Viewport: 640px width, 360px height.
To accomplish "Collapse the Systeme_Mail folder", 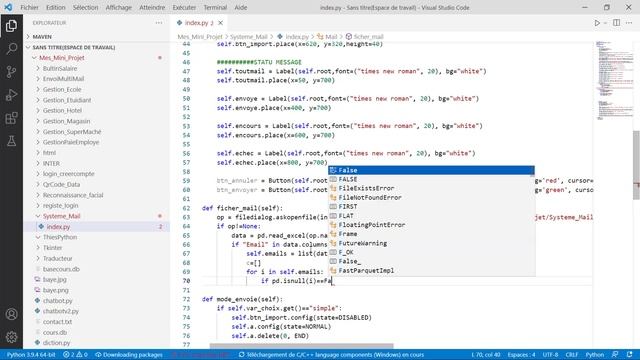I will click(61, 216).
